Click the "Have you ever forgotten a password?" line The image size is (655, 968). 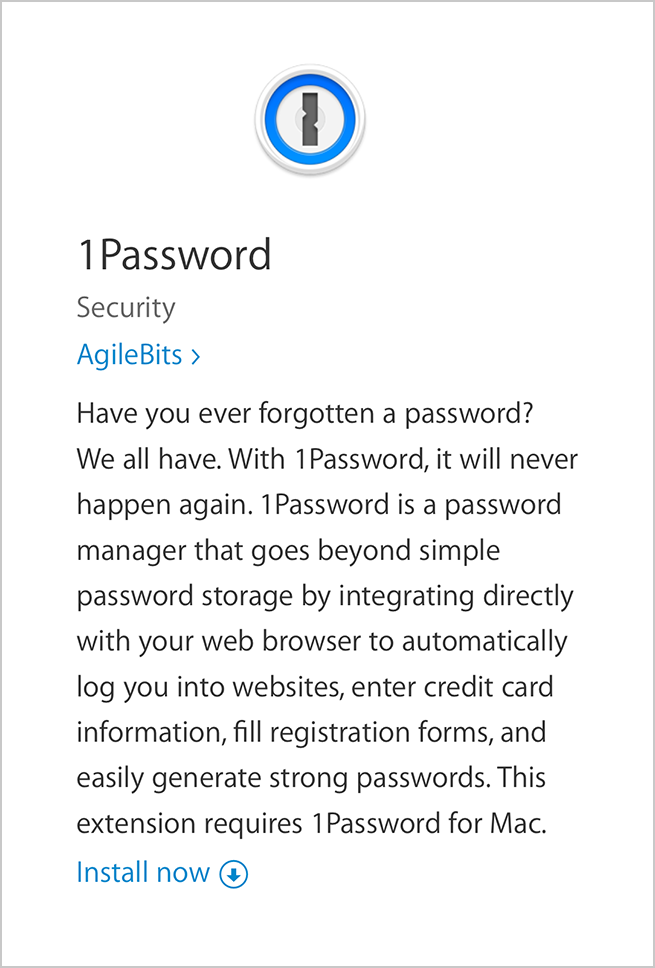[305, 414]
